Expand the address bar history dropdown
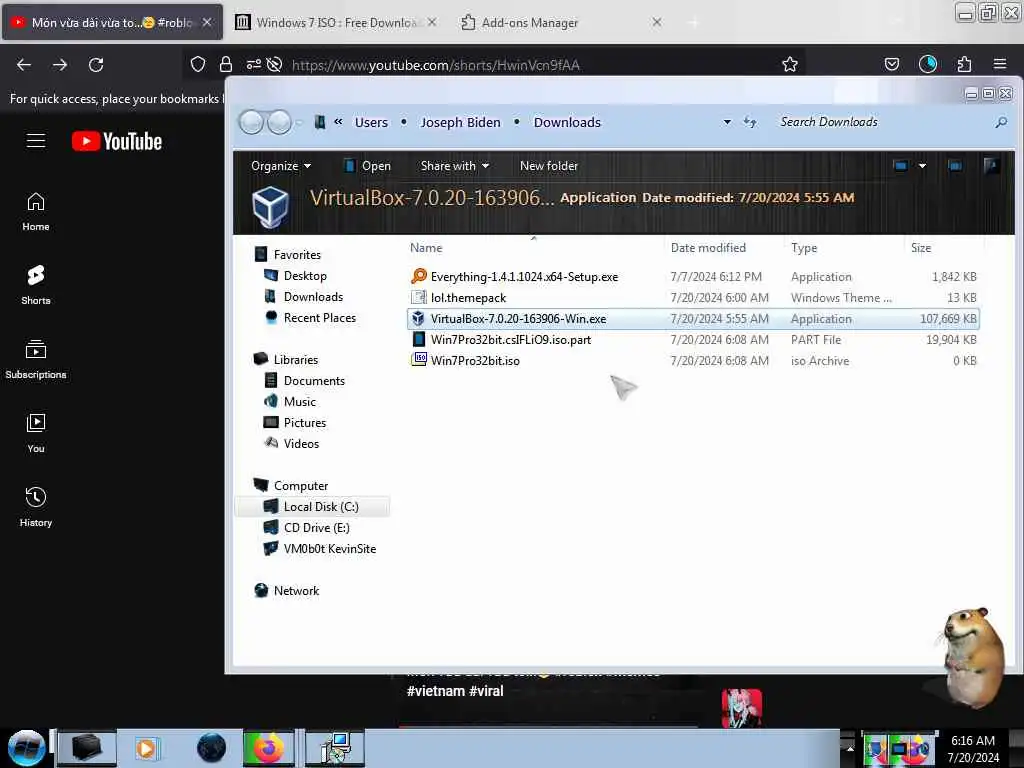1024x768 pixels. click(x=727, y=122)
